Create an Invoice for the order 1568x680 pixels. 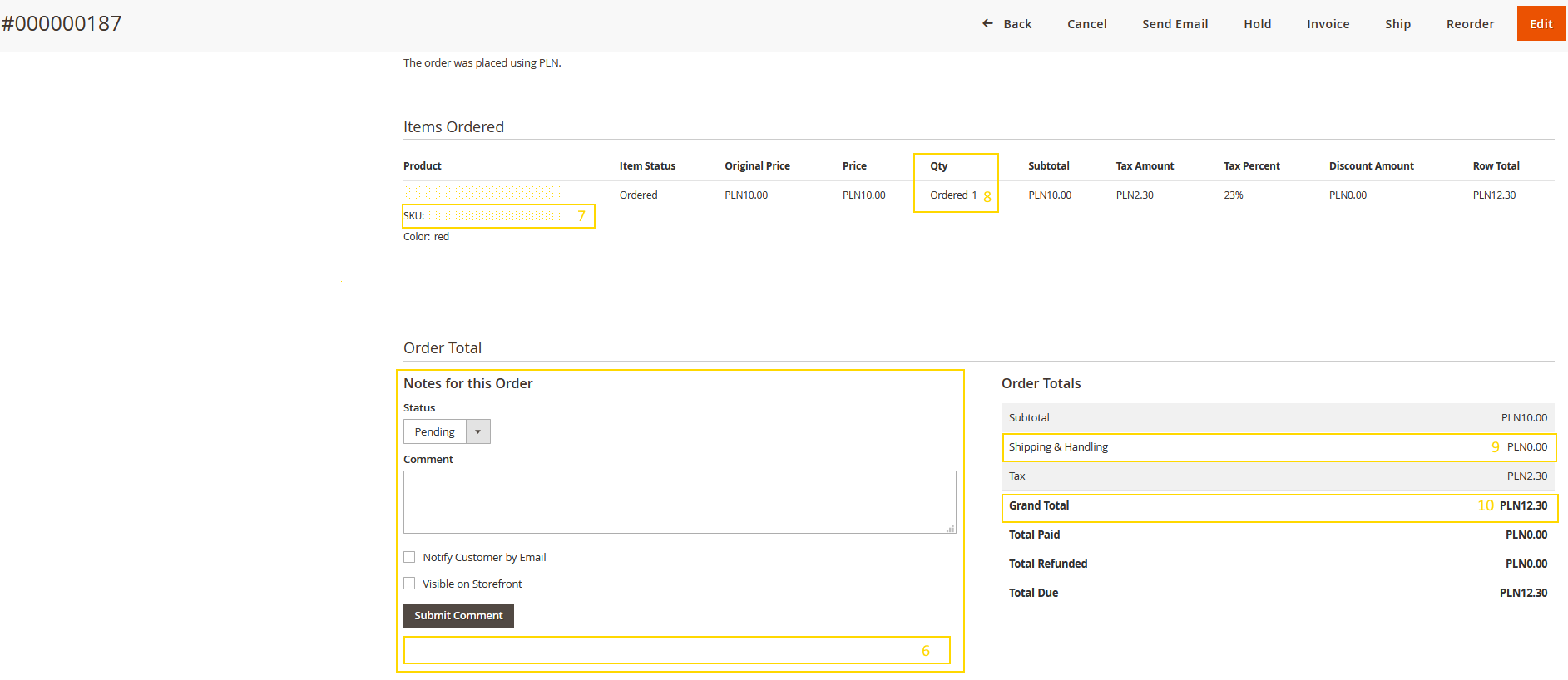1328,24
